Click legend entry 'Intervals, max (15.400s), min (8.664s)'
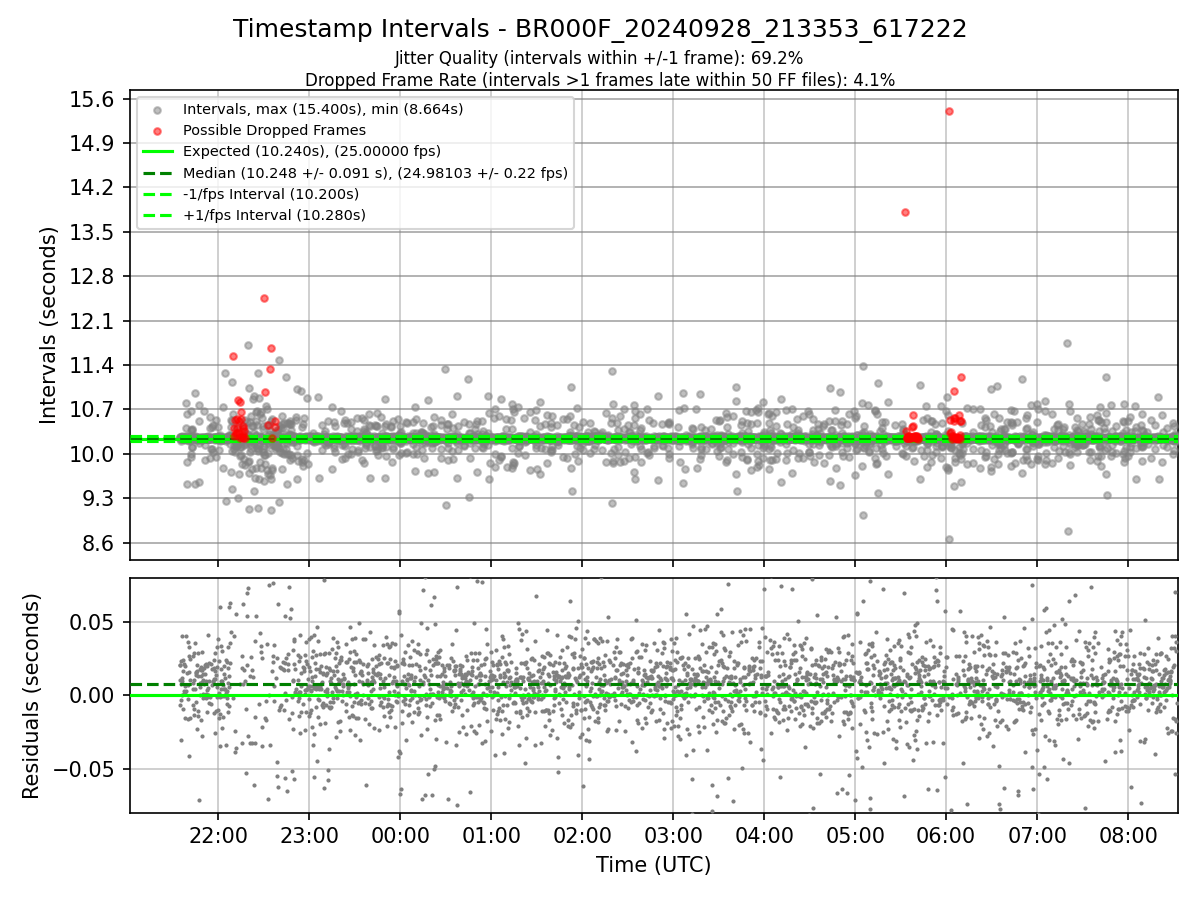Screen dimensions: 1200x900 [x=323, y=109]
